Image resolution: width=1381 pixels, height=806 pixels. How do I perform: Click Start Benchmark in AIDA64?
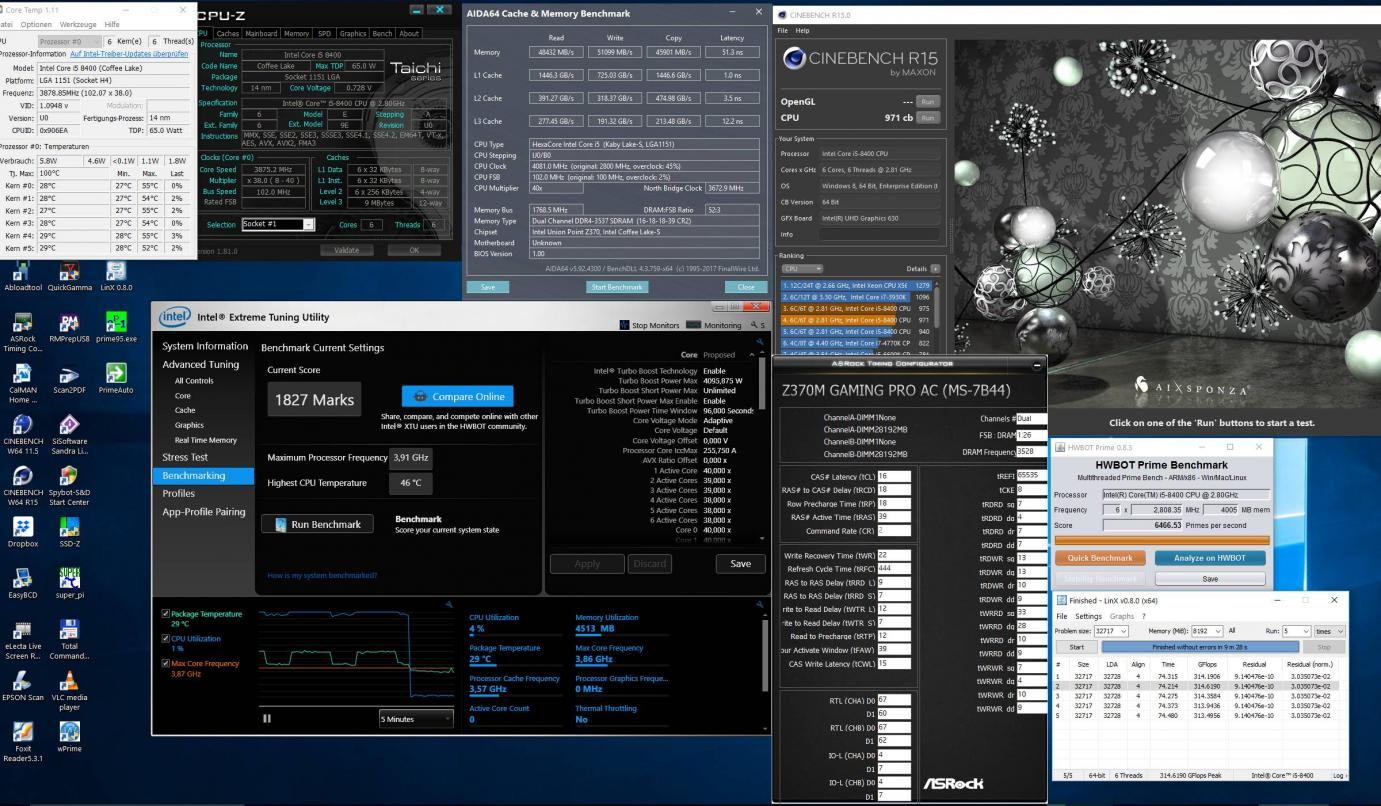[618, 287]
